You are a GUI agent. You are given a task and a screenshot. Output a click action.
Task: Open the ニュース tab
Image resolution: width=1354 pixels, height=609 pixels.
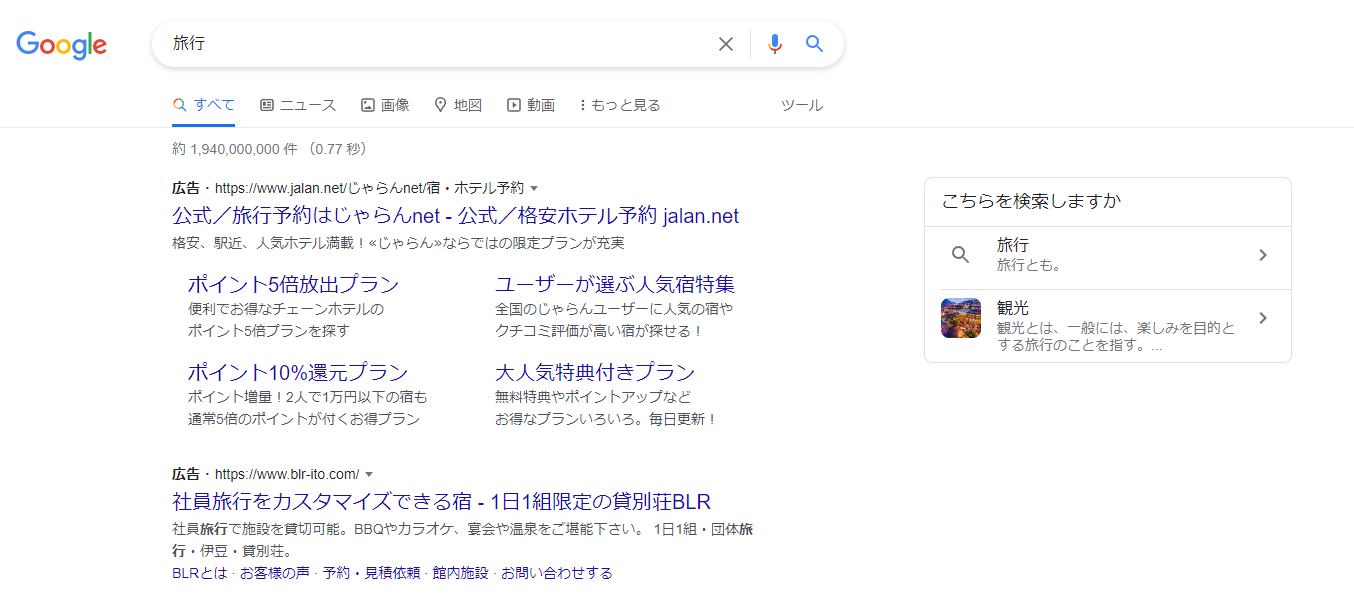click(x=298, y=105)
